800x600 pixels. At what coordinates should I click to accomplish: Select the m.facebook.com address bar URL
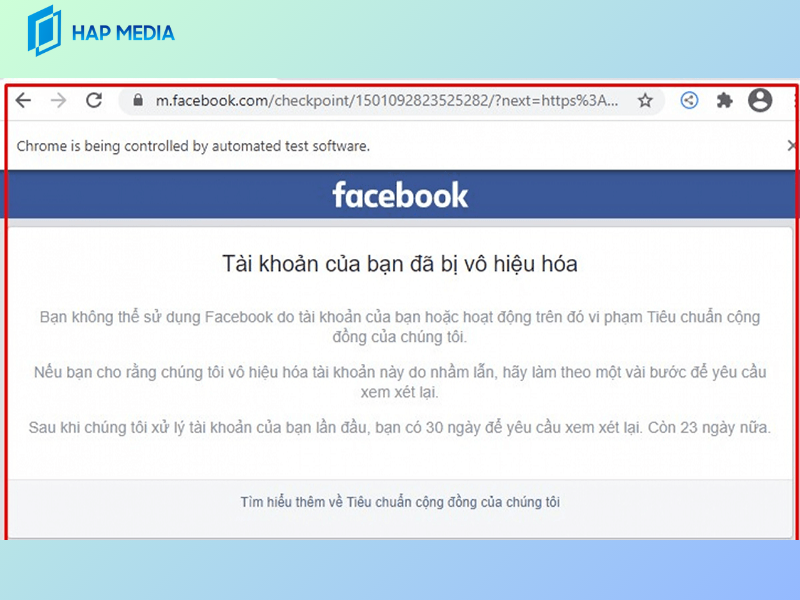387,101
